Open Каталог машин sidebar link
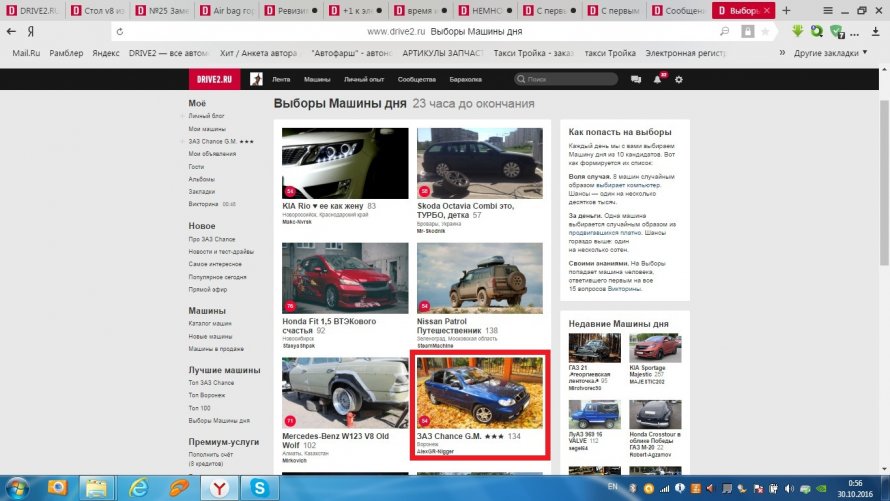 tap(209, 323)
